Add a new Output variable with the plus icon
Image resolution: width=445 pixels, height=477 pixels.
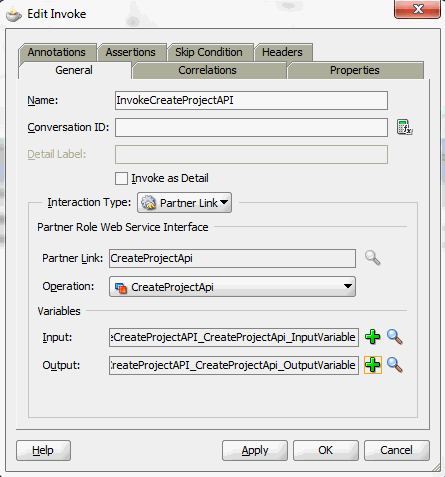pyautogui.click(x=373, y=365)
